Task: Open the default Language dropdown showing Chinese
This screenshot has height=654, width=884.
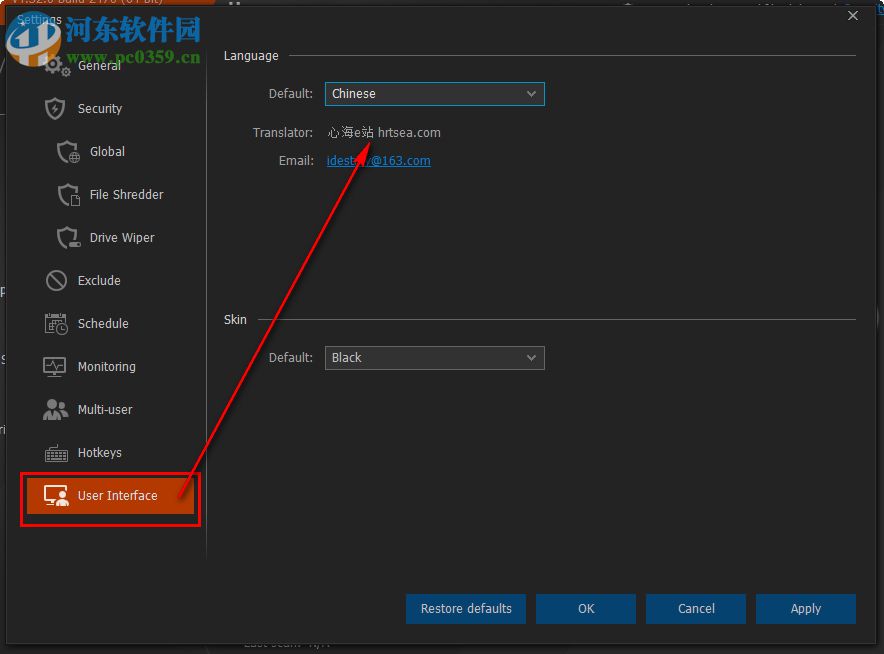Action: click(x=434, y=93)
